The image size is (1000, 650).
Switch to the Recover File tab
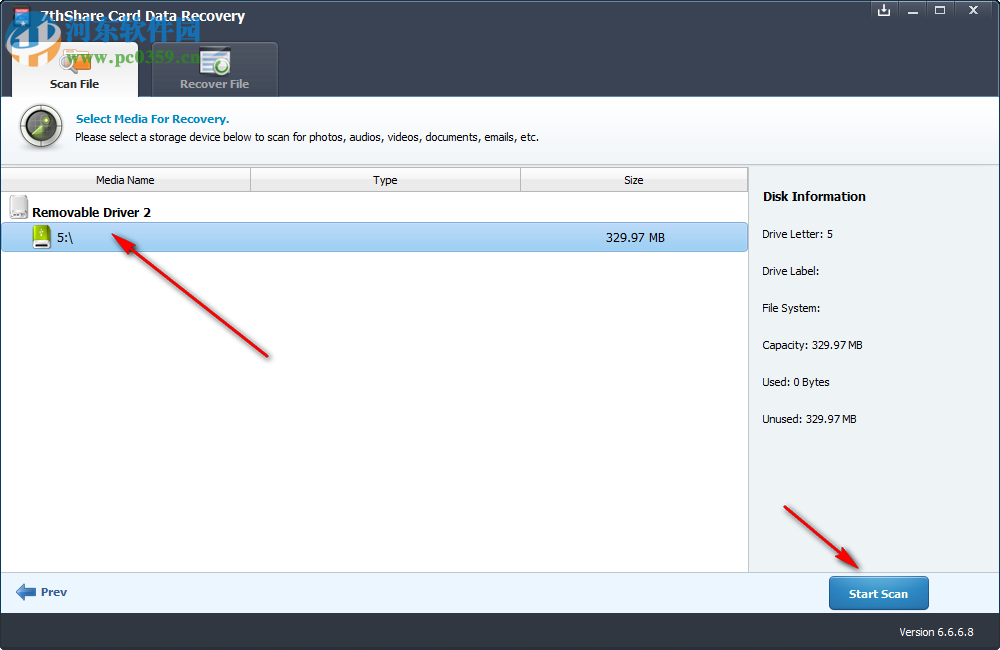coord(214,70)
